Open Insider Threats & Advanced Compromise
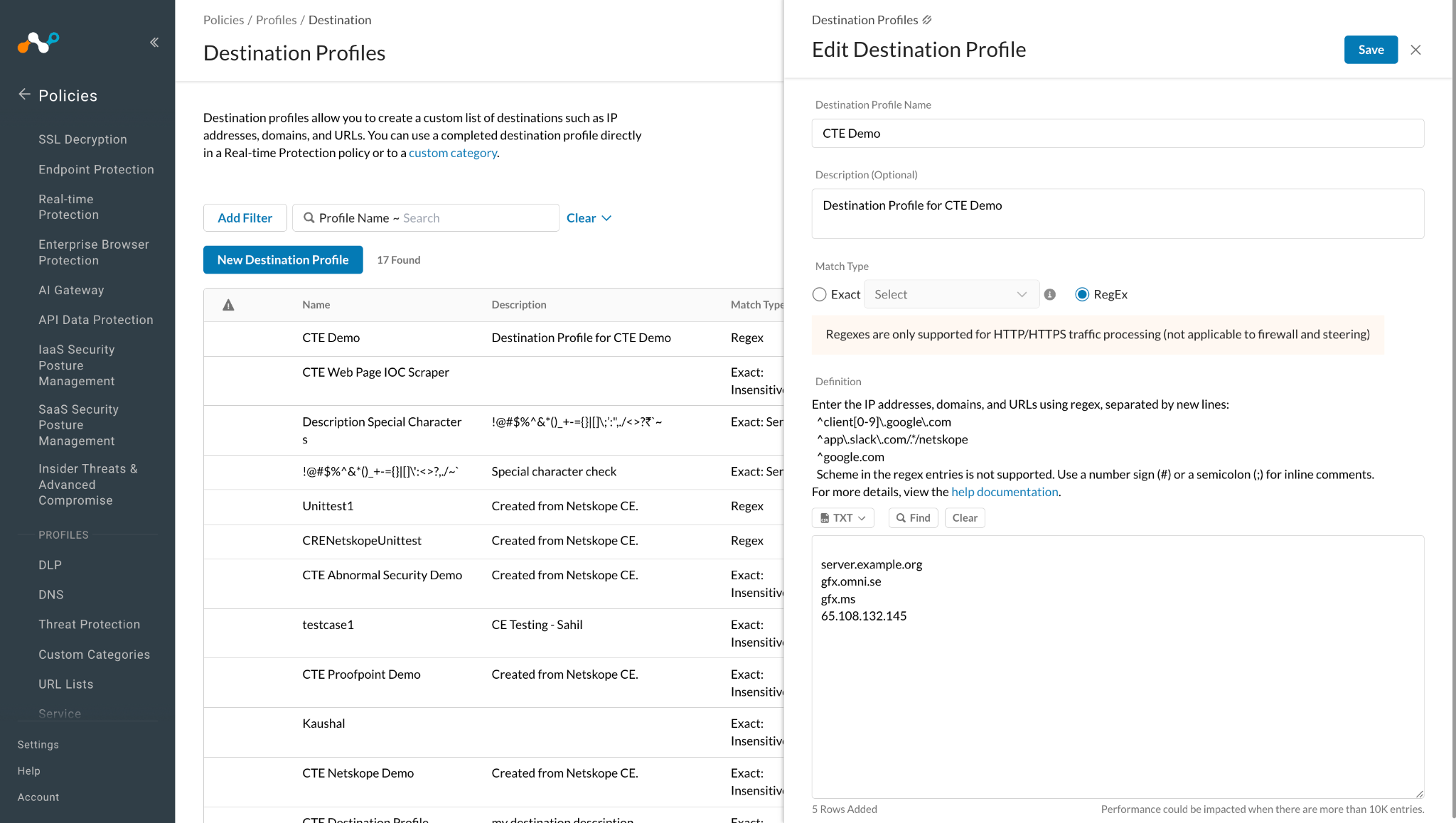Screen dimensions: 1456x823 pyautogui.click(x=88, y=485)
